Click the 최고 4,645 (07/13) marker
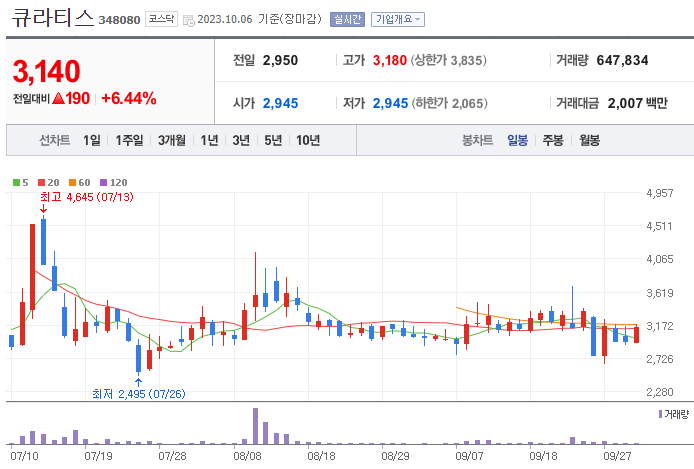This screenshot has height=469, width=694. (x=87, y=197)
